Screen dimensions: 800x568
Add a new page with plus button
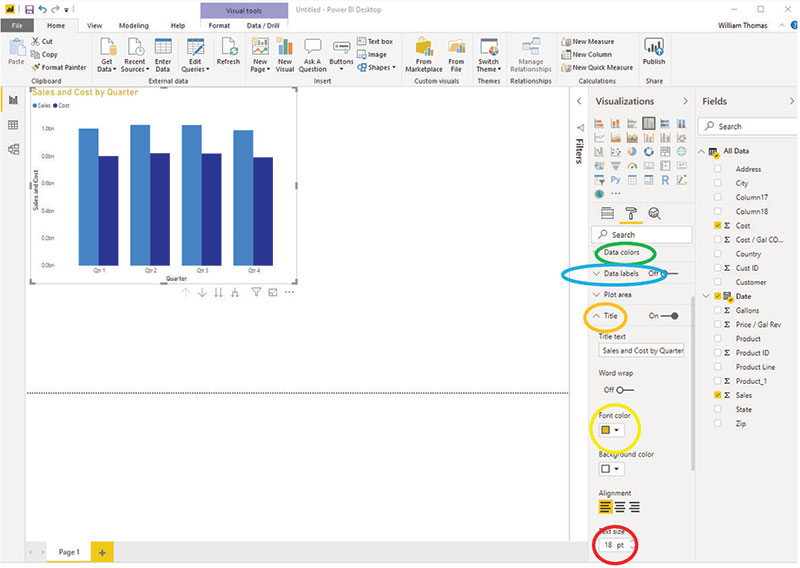tap(101, 552)
